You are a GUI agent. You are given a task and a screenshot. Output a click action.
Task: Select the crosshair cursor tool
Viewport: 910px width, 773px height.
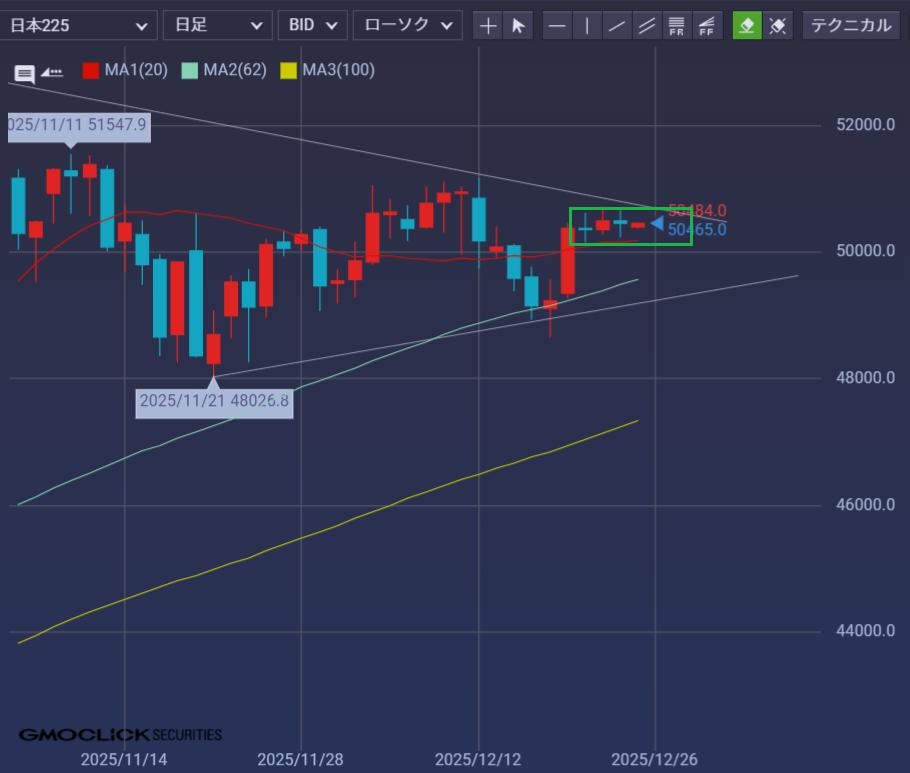pyautogui.click(x=488, y=25)
